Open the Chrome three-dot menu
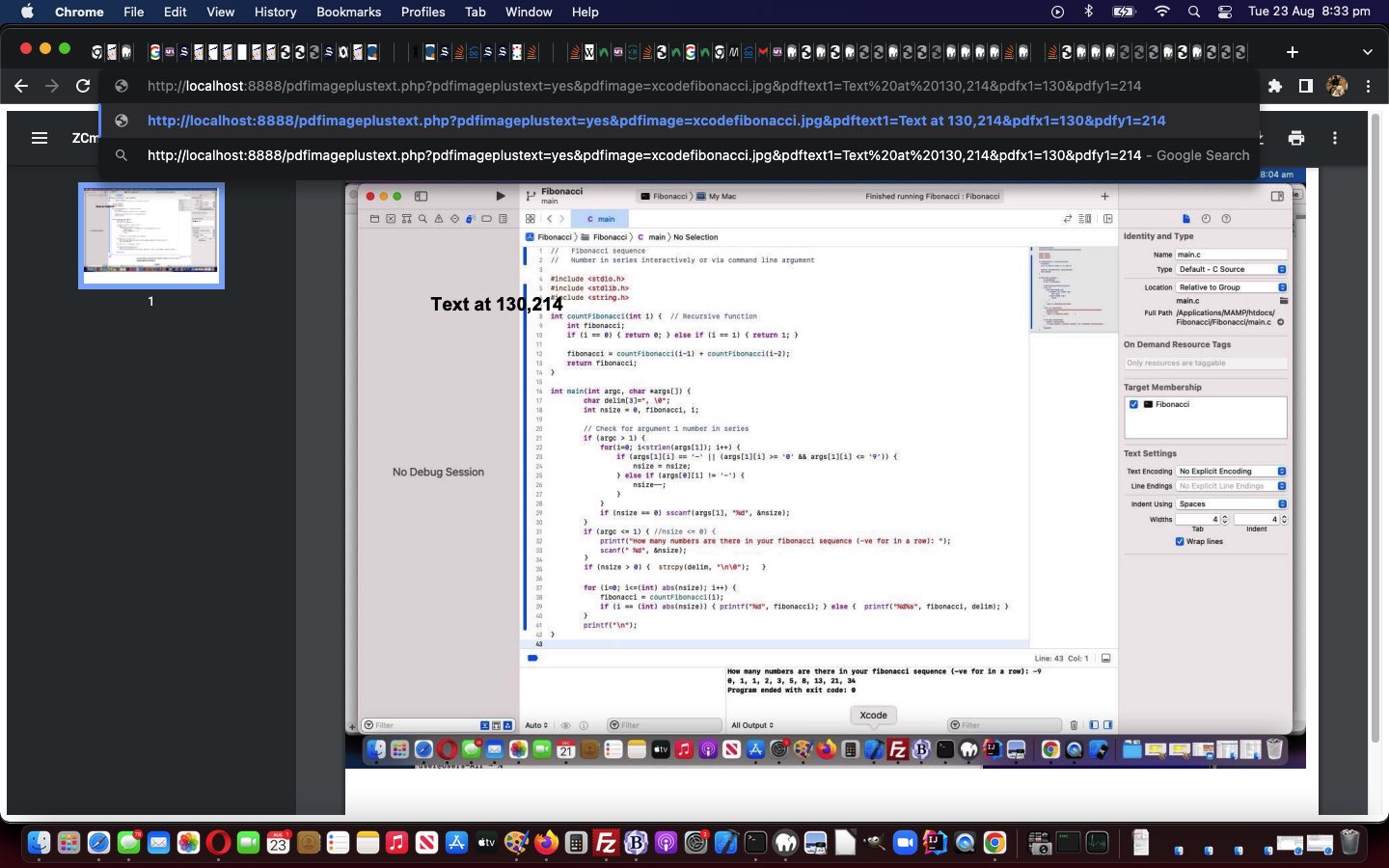This screenshot has width=1389, height=868. (x=1368, y=86)
